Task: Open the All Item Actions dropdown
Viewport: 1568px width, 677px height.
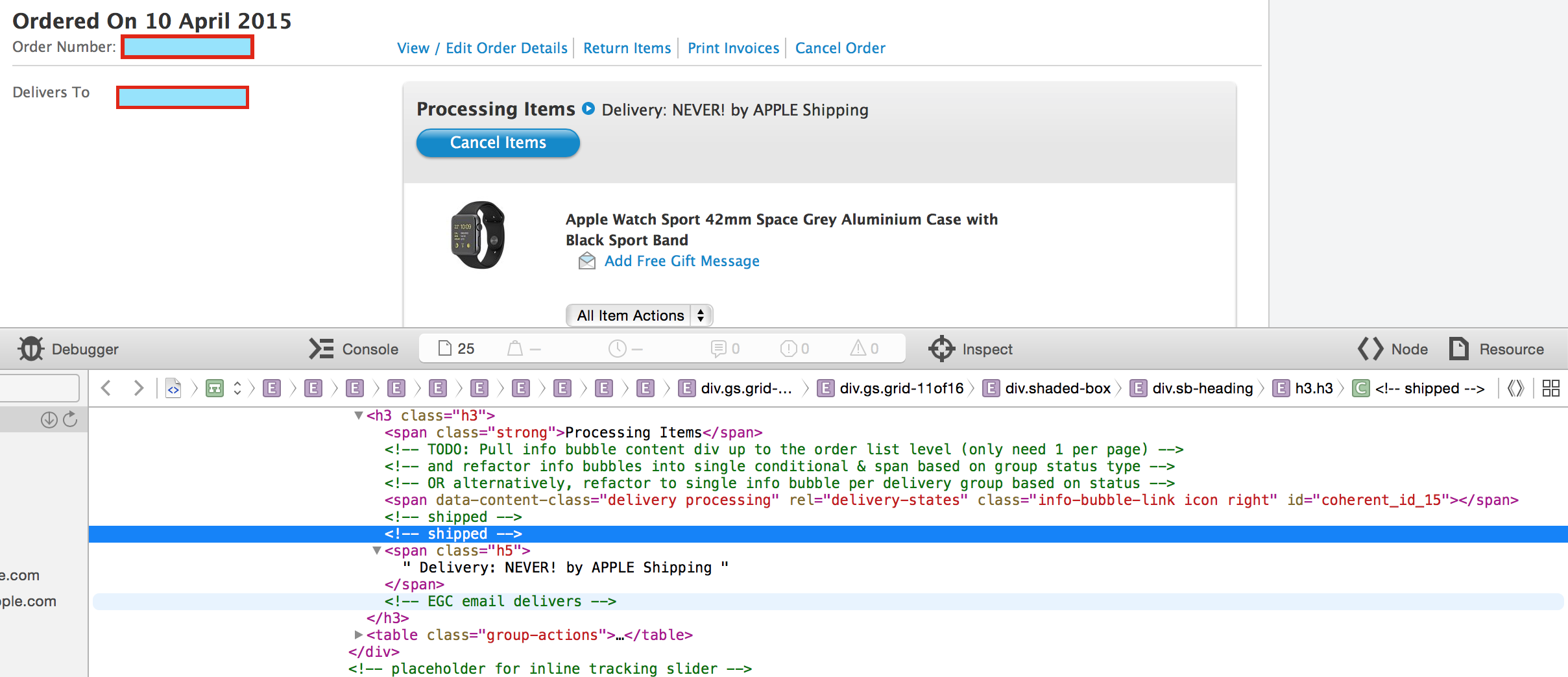Action: tap(639, 315)
